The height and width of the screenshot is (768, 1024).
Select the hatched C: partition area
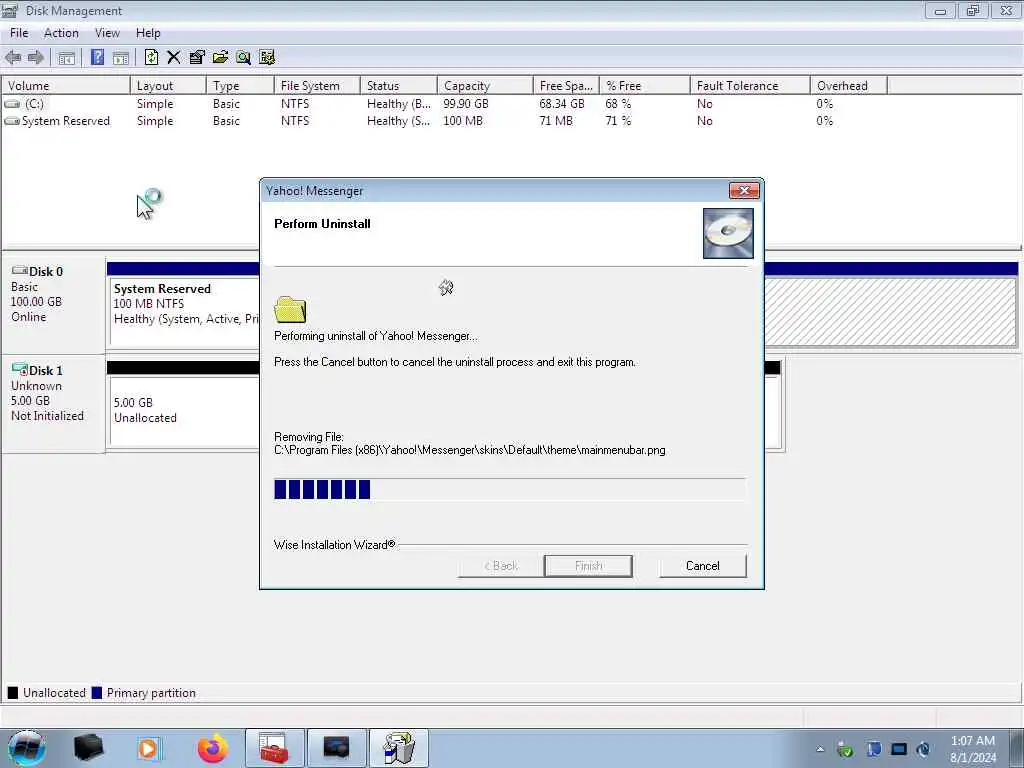tap(891, 311)
